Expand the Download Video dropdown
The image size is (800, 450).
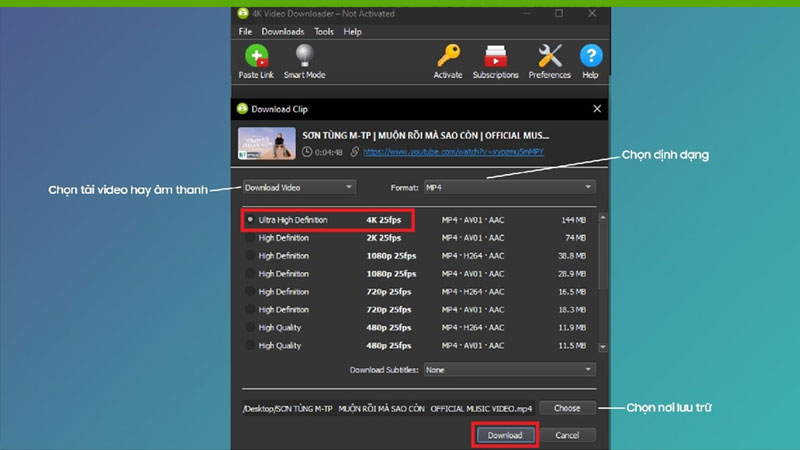(x=298, y=187)
